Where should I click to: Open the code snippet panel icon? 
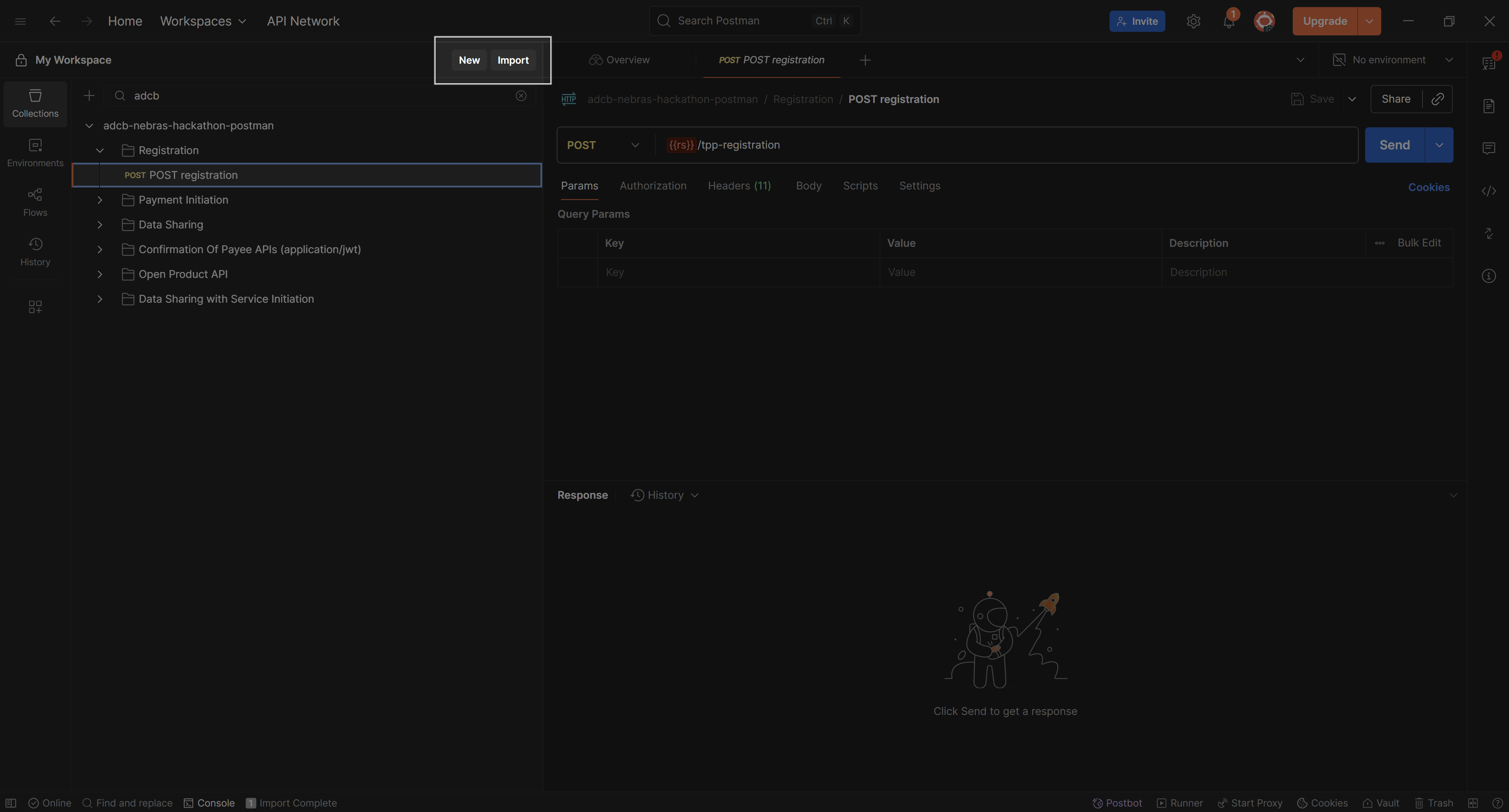tap(1489, 191)
